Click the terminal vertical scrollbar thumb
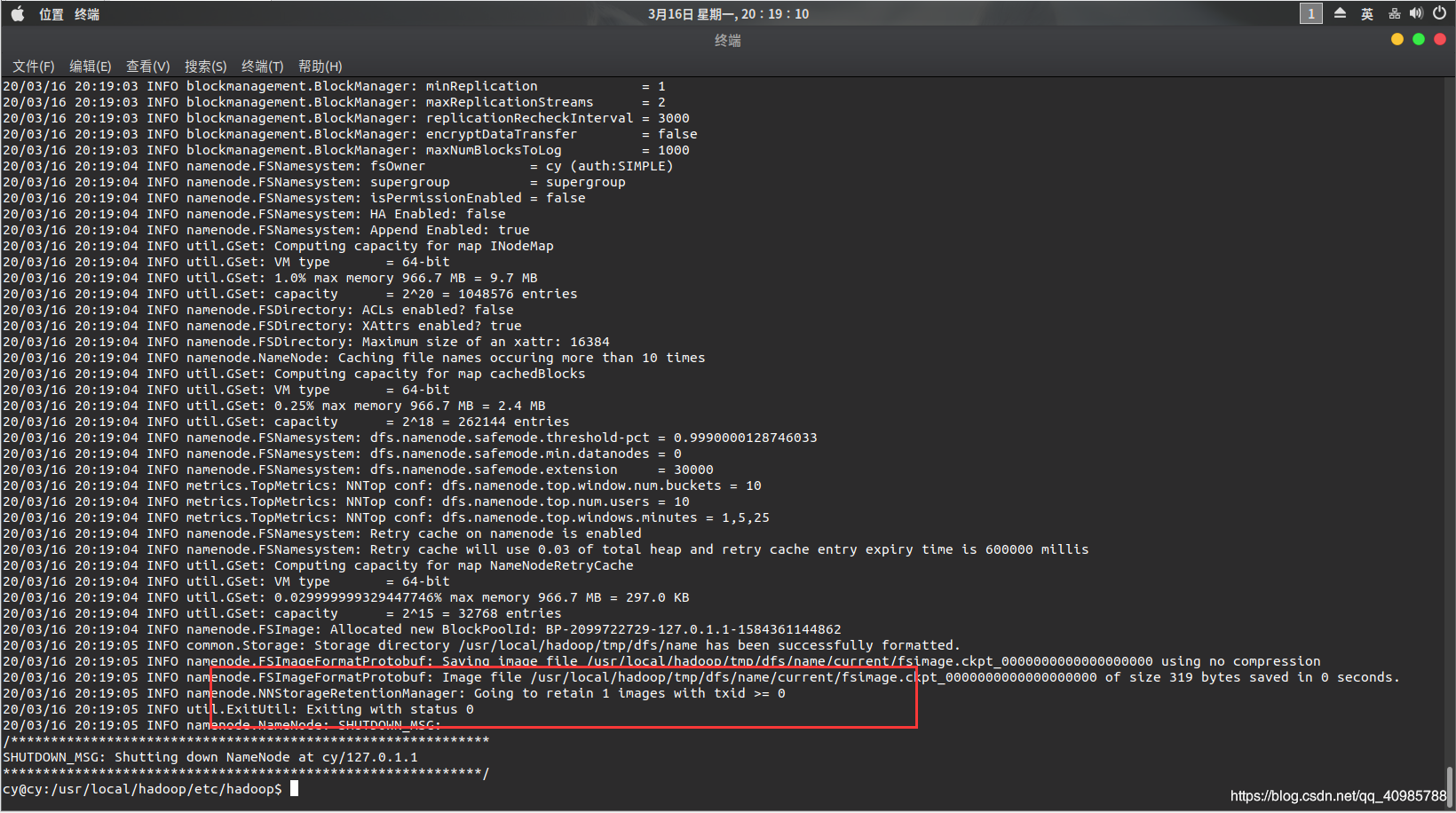Viewport: 1456px width, 813px height. 1449,788
